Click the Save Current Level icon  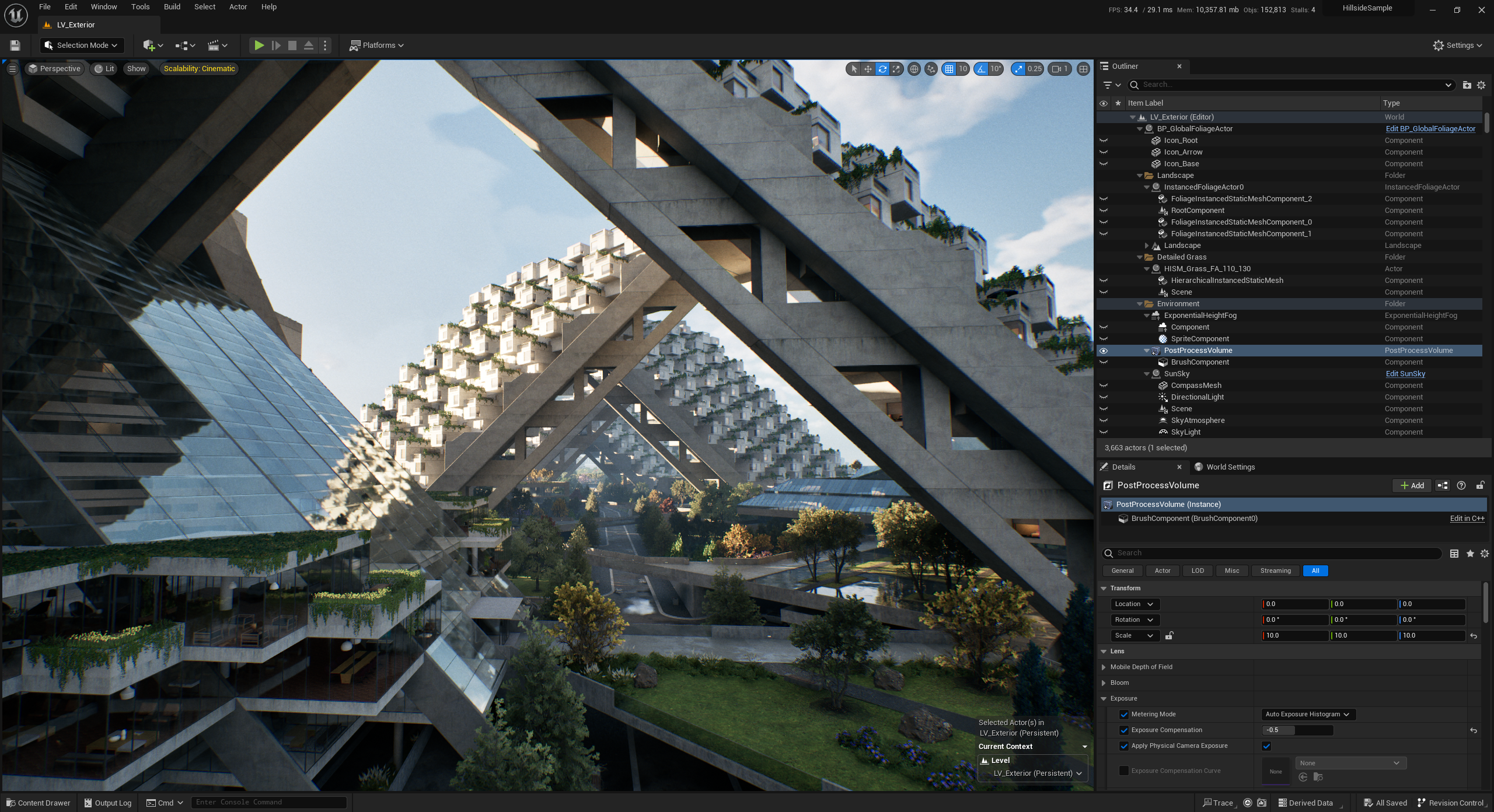click(x=15, y=45)
